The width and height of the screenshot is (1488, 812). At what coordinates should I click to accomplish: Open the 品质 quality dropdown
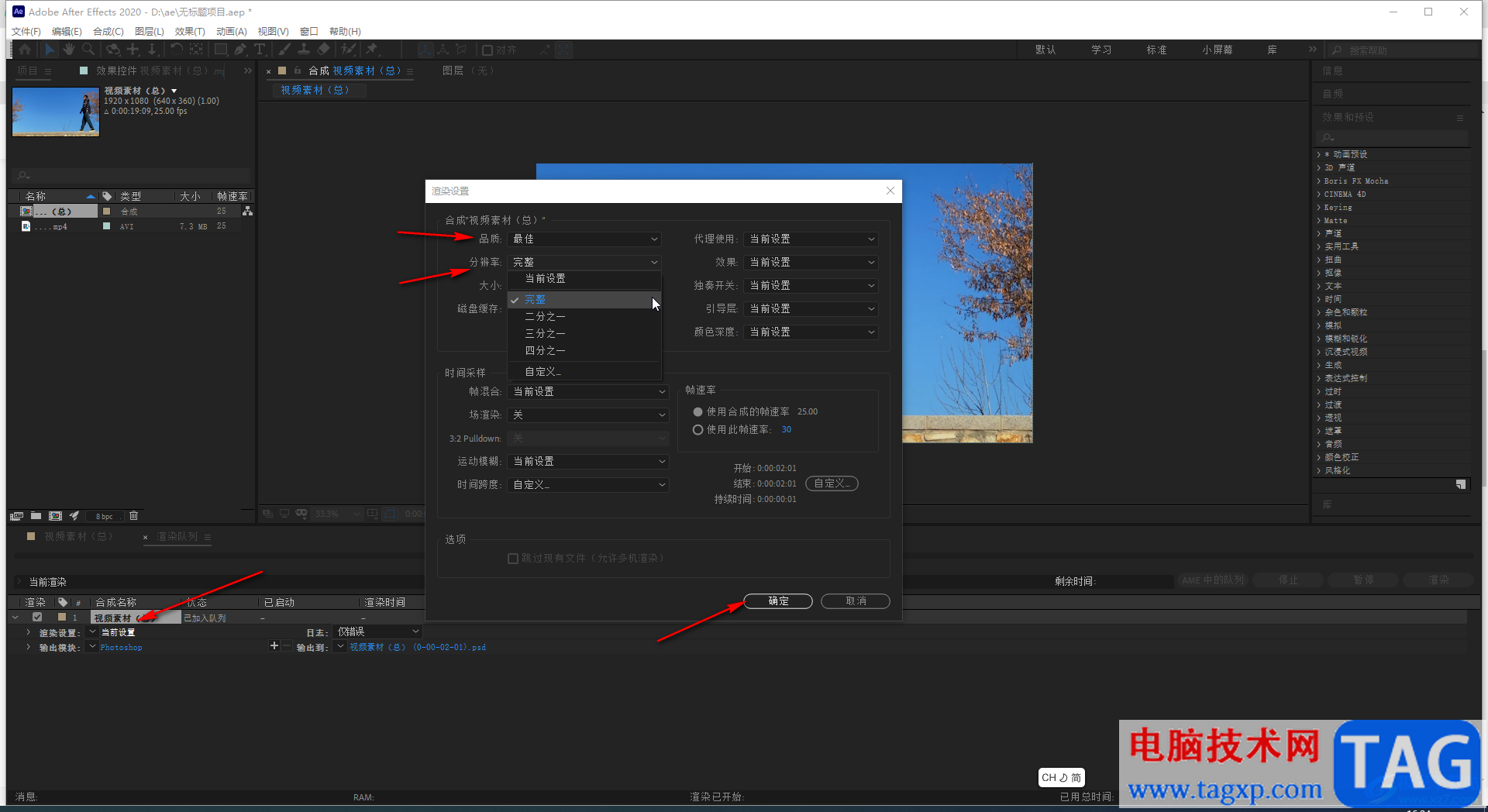pyautogui.click(x=585, y=239)
